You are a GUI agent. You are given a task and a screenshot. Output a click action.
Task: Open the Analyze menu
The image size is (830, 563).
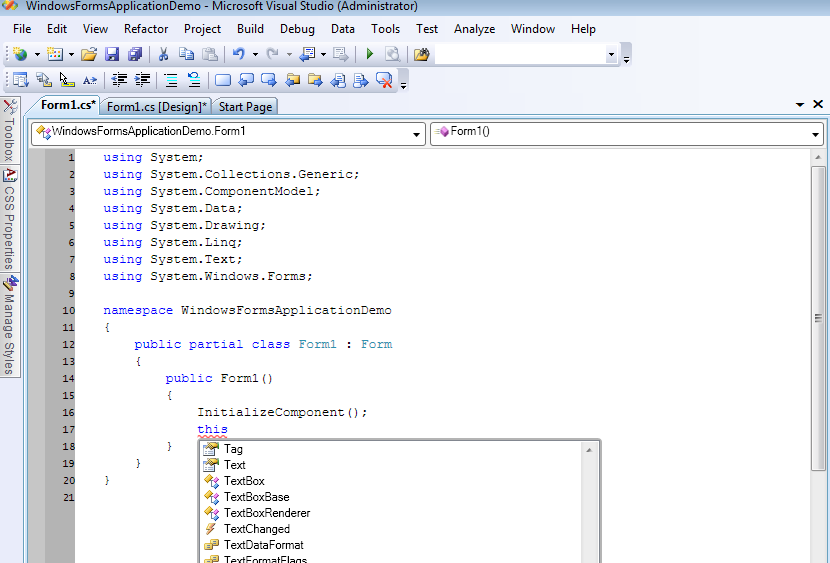pyautogui.click(x=474, y=29)
